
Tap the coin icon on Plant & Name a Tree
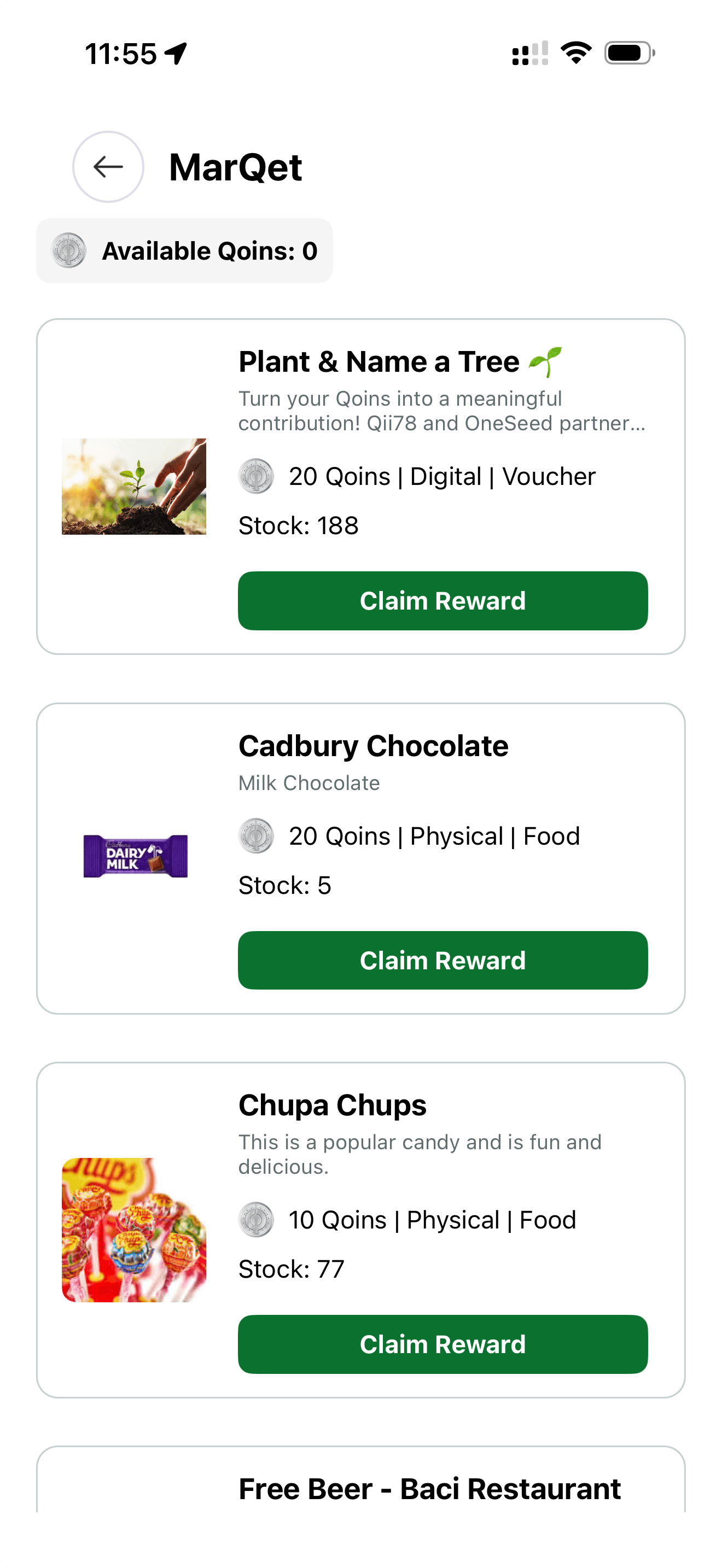[x=255, y=476]
